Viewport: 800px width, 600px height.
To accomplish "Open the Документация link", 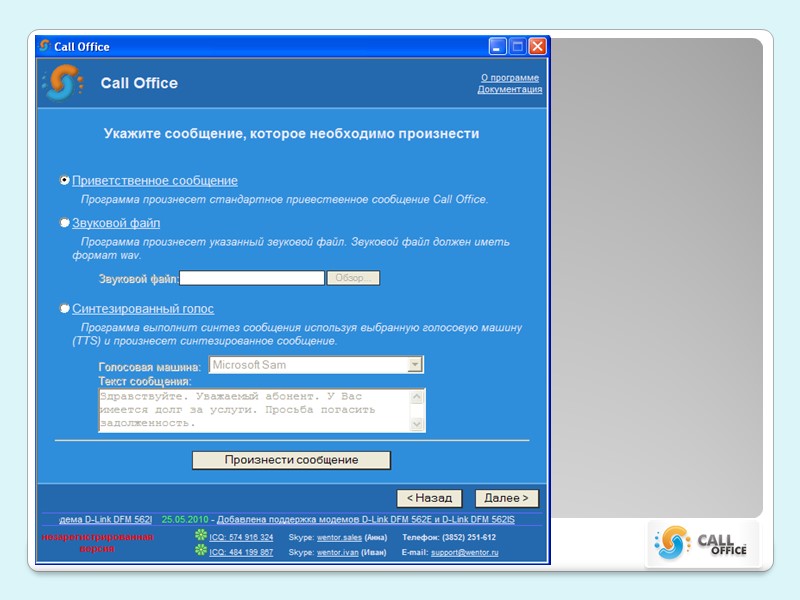I will point(509,89).
